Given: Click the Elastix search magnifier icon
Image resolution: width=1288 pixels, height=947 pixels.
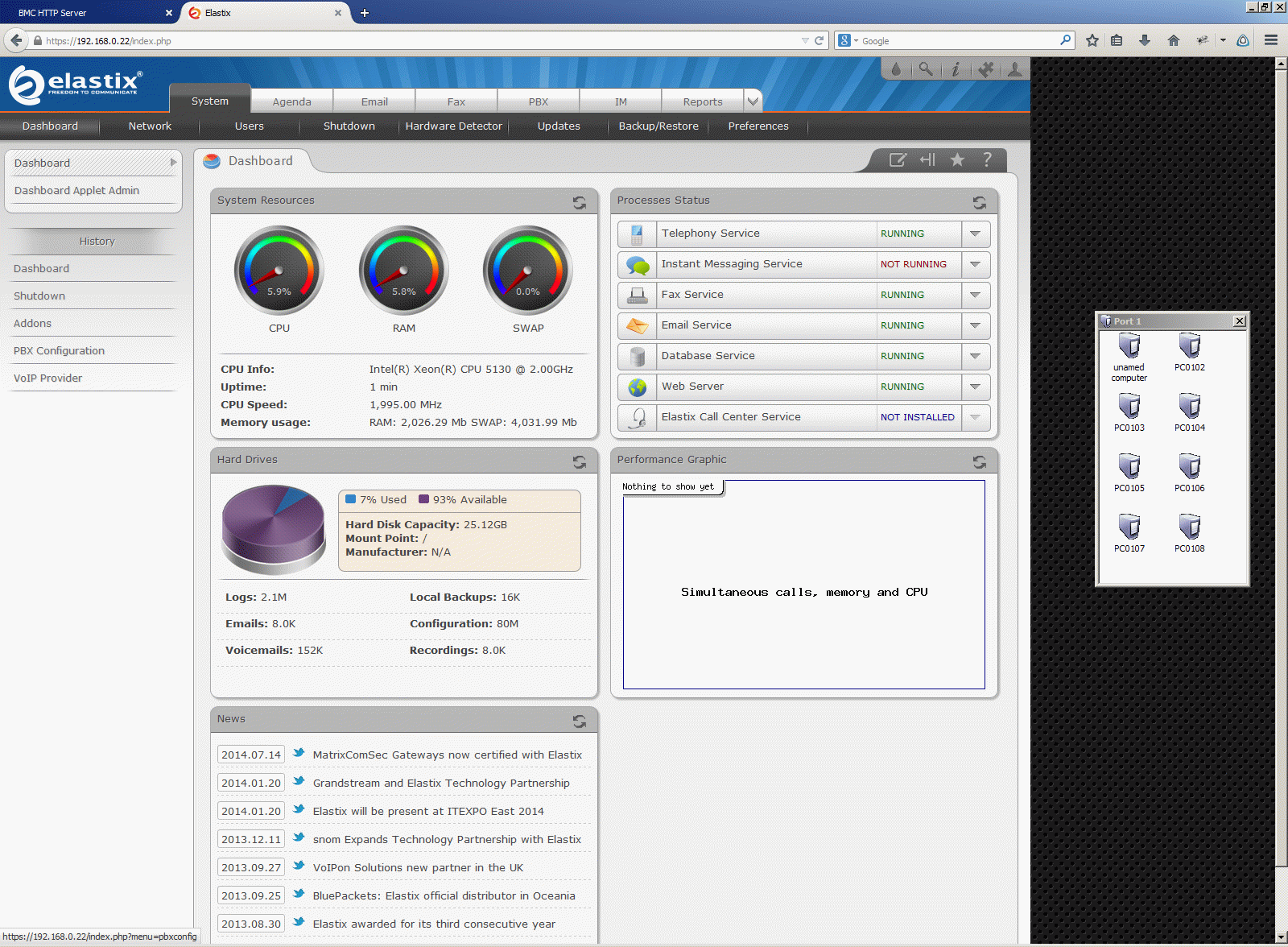Looking at the screenshot, I should [x=926, y=70].
